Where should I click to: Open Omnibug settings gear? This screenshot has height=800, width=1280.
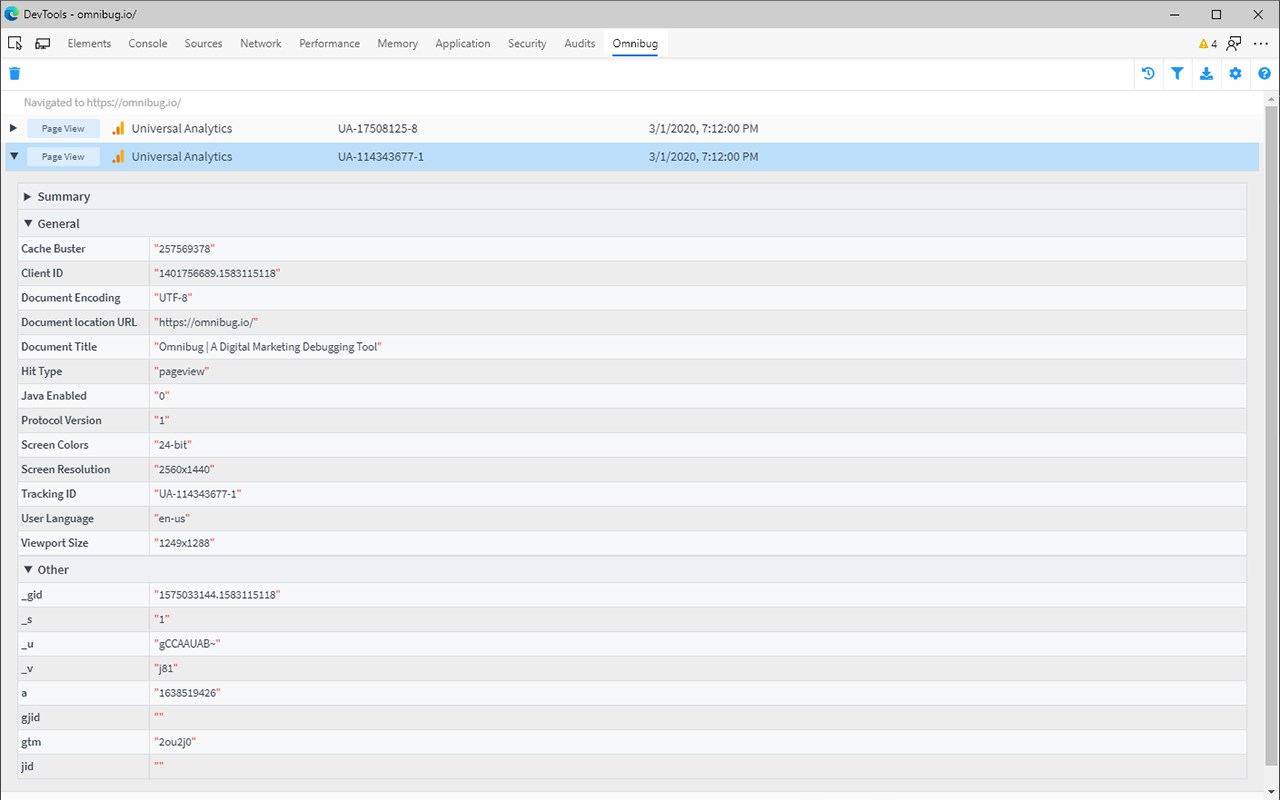point(1236,73)
